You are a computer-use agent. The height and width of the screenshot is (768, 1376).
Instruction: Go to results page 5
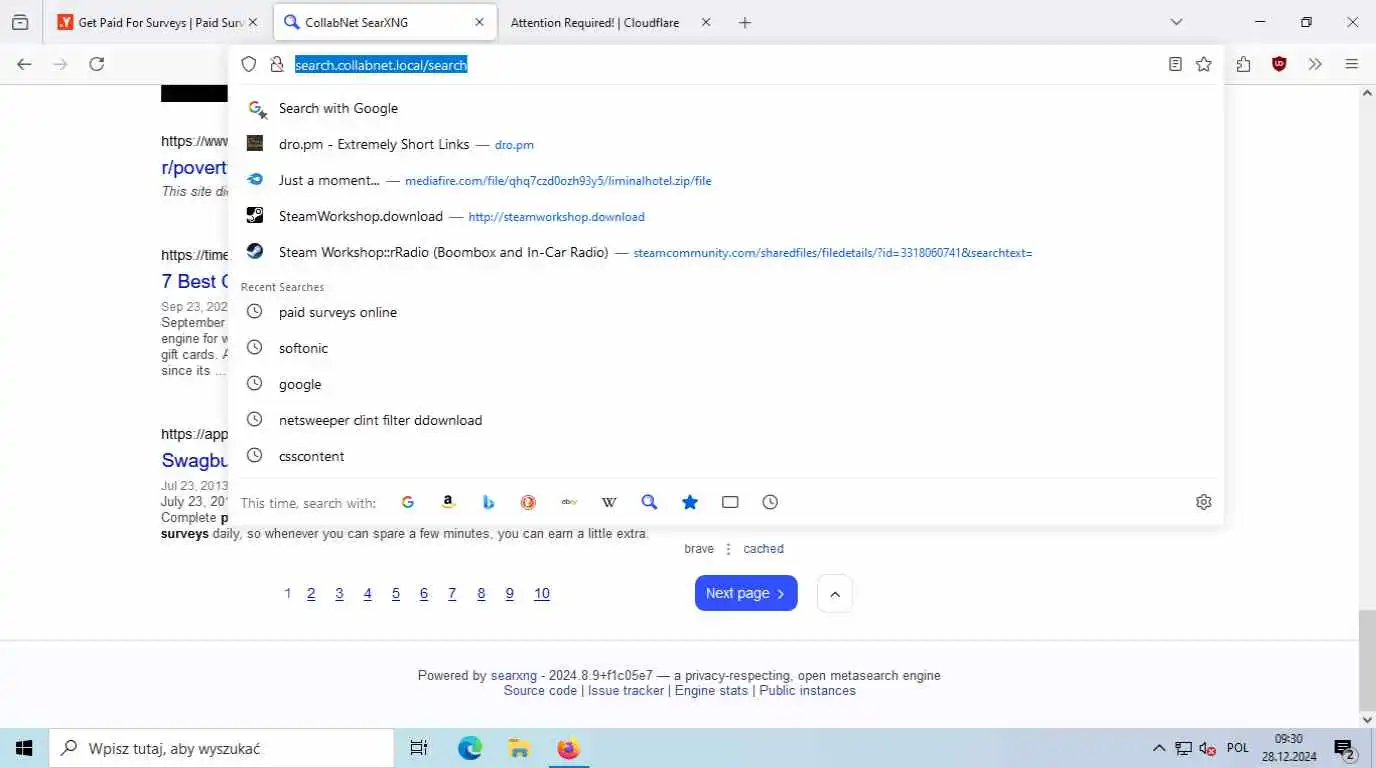click(x=396, y=593)
